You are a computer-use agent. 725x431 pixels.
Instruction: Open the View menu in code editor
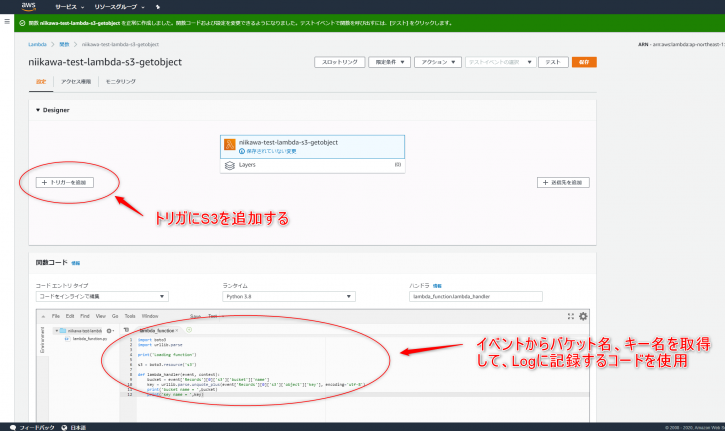point(101,316)
